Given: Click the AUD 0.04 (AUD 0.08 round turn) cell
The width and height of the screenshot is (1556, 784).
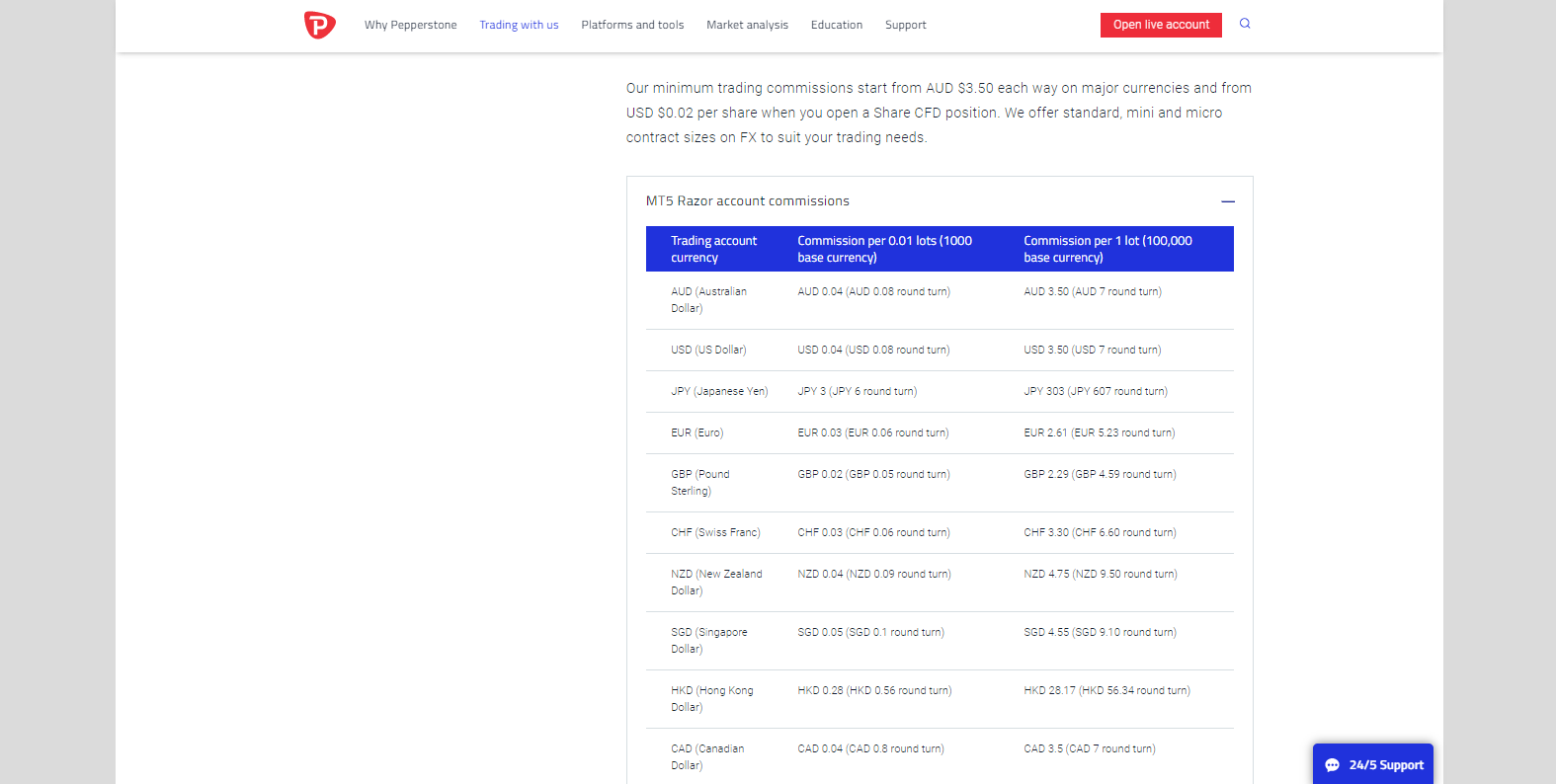Looking at the screenshot, I should [x=874, y=291].
